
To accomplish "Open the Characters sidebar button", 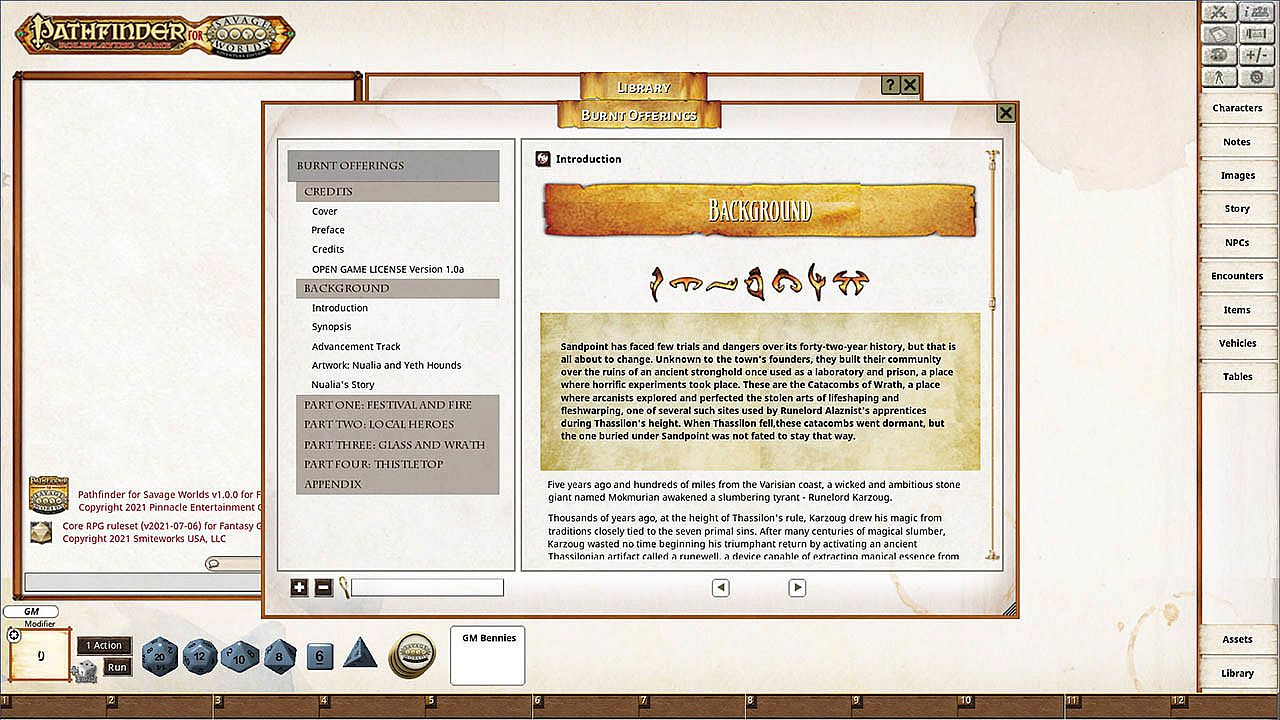I will click(1237, 108).
